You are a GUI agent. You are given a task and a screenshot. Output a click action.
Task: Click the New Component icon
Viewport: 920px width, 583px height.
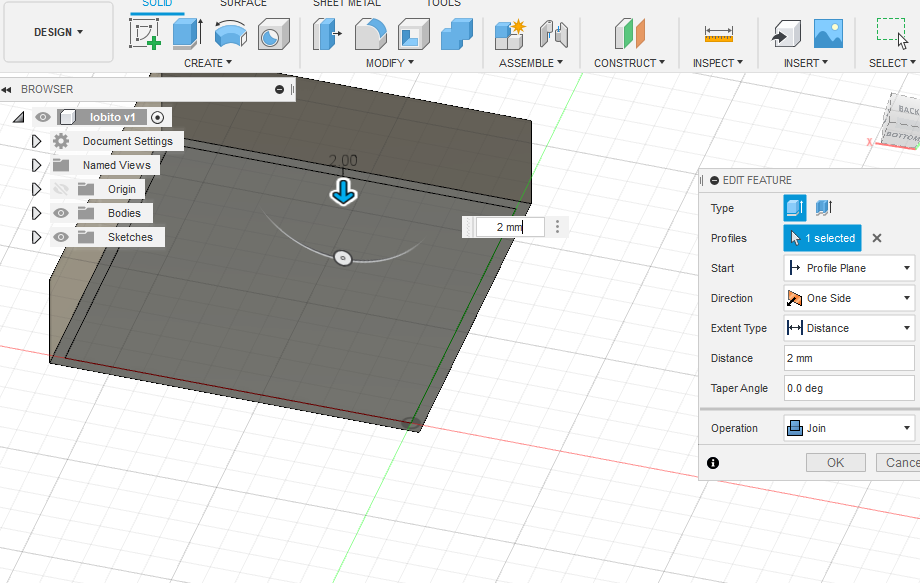[x=510, y=34]
